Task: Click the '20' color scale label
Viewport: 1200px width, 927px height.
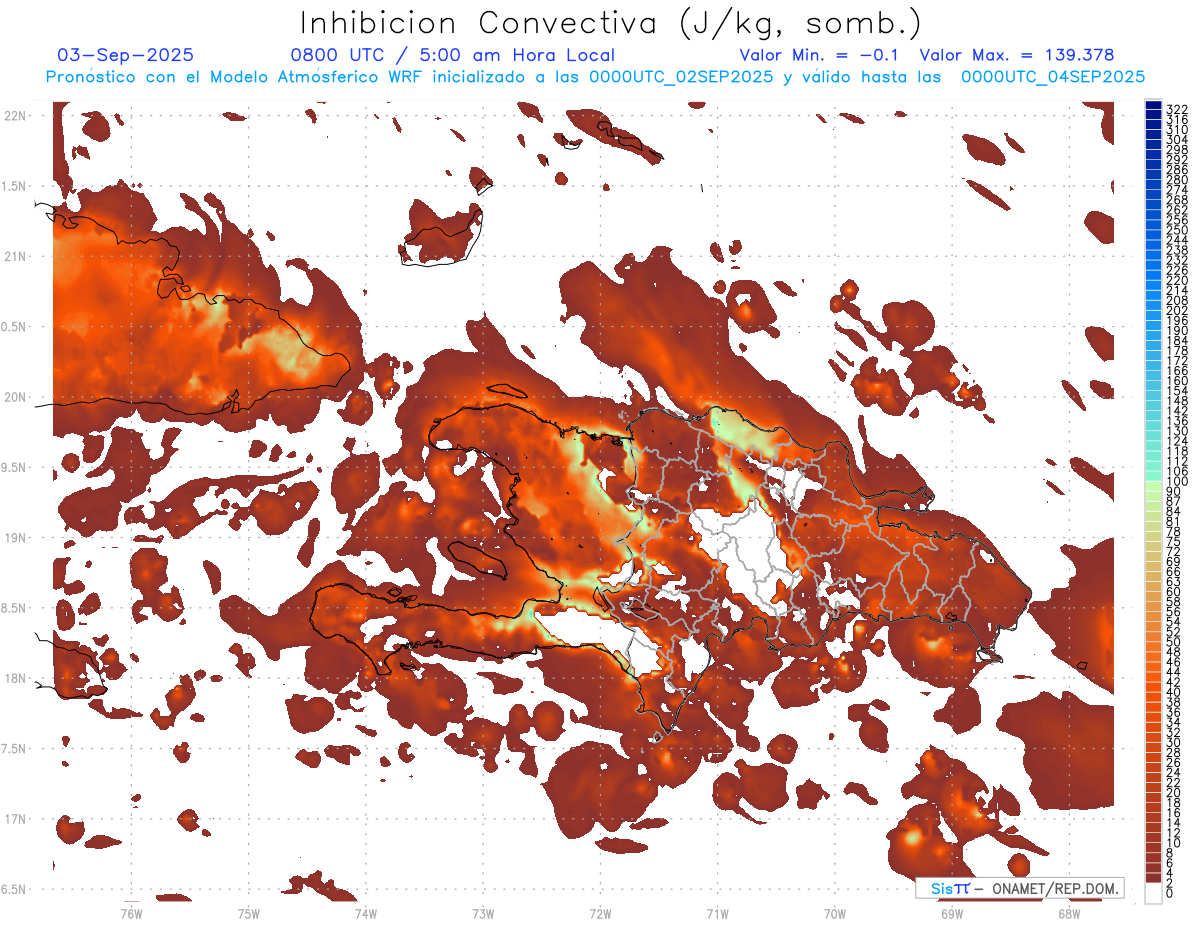Action: tap(1174, 793)
